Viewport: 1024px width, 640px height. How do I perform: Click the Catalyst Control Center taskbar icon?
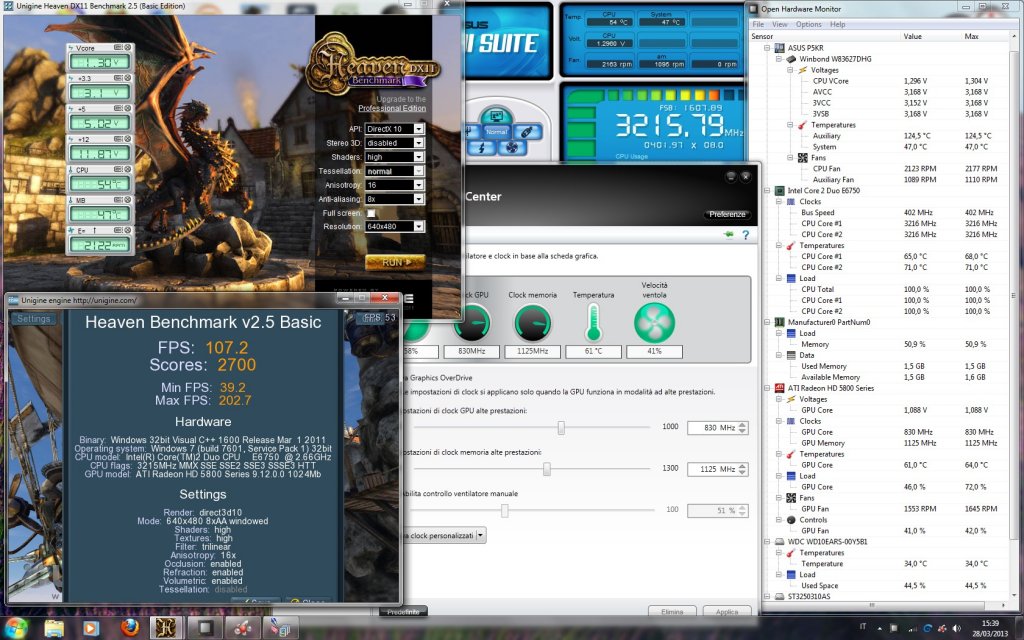point(244,628)
